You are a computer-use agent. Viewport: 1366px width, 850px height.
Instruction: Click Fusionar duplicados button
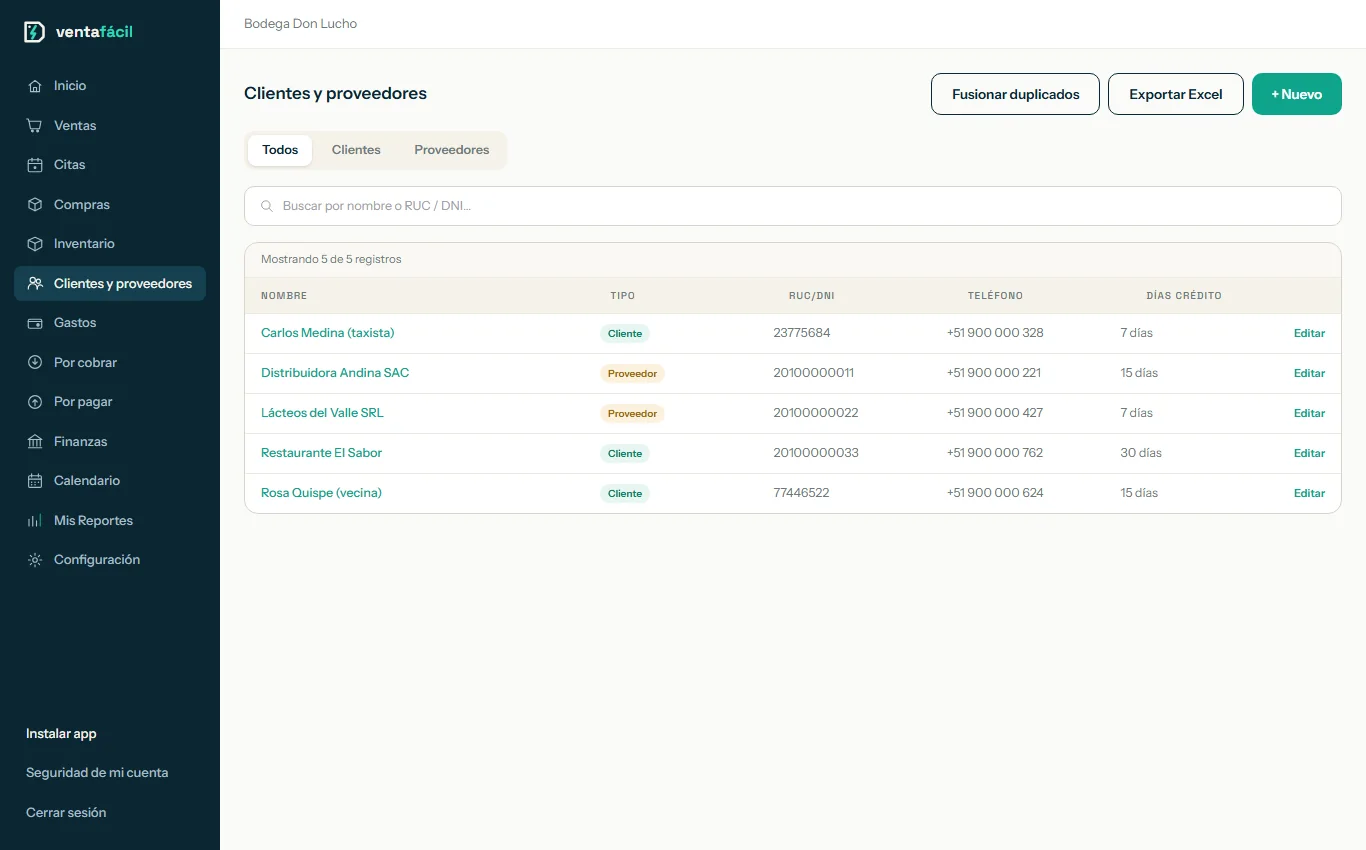[x=1015, y=94]
